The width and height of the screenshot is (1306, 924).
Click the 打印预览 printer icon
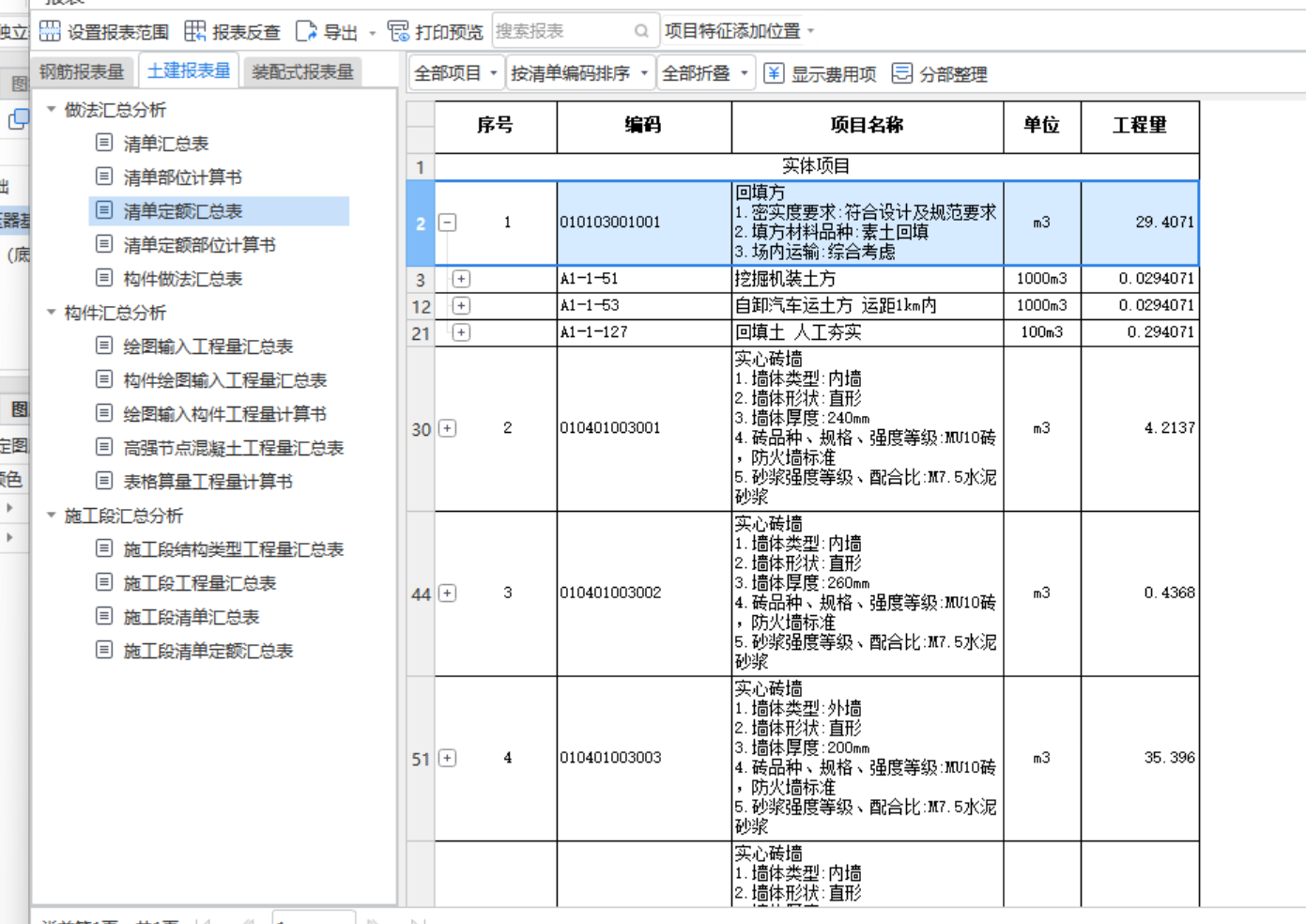tap(398, 31)
